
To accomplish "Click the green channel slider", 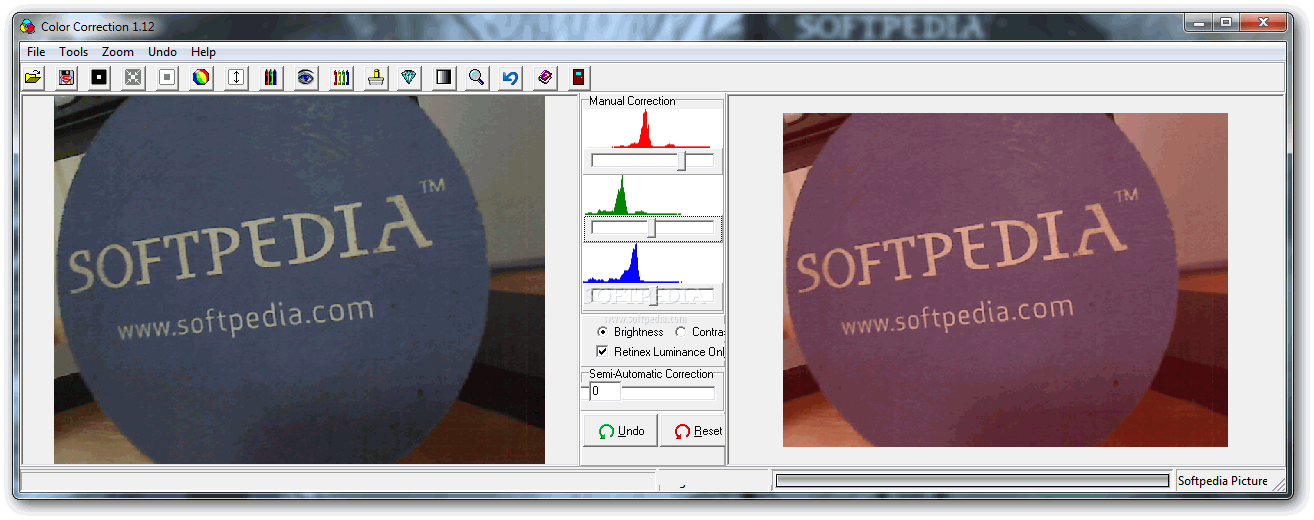I will (x=652, y=228).
